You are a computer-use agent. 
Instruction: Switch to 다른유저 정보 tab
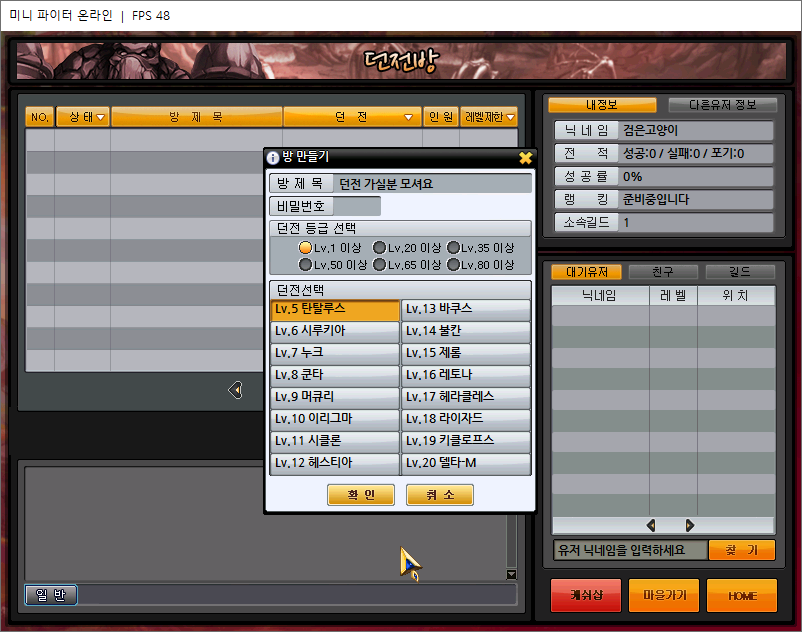click(x=723, y=105)
